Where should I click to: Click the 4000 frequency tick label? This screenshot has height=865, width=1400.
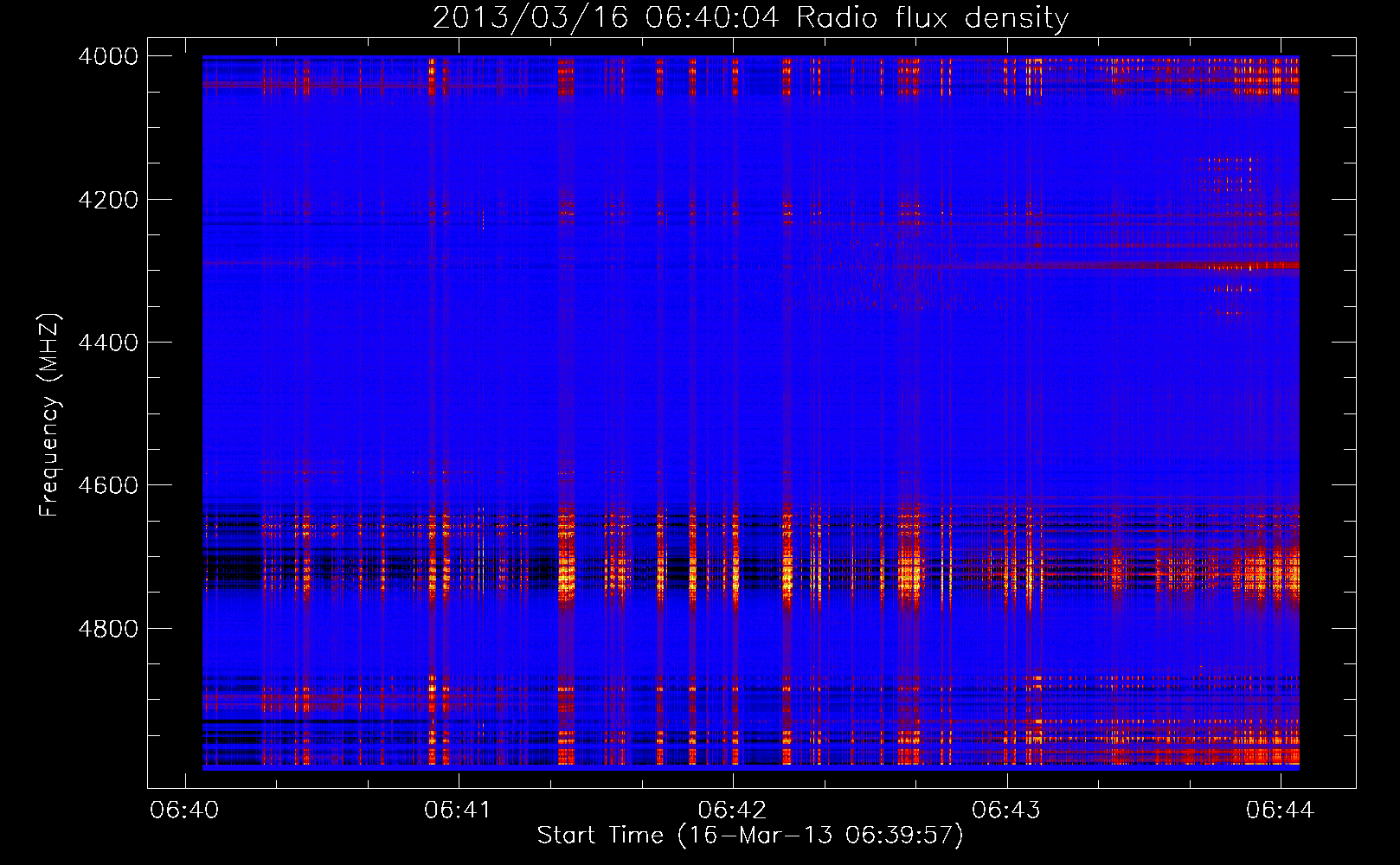tap(108, 56)
